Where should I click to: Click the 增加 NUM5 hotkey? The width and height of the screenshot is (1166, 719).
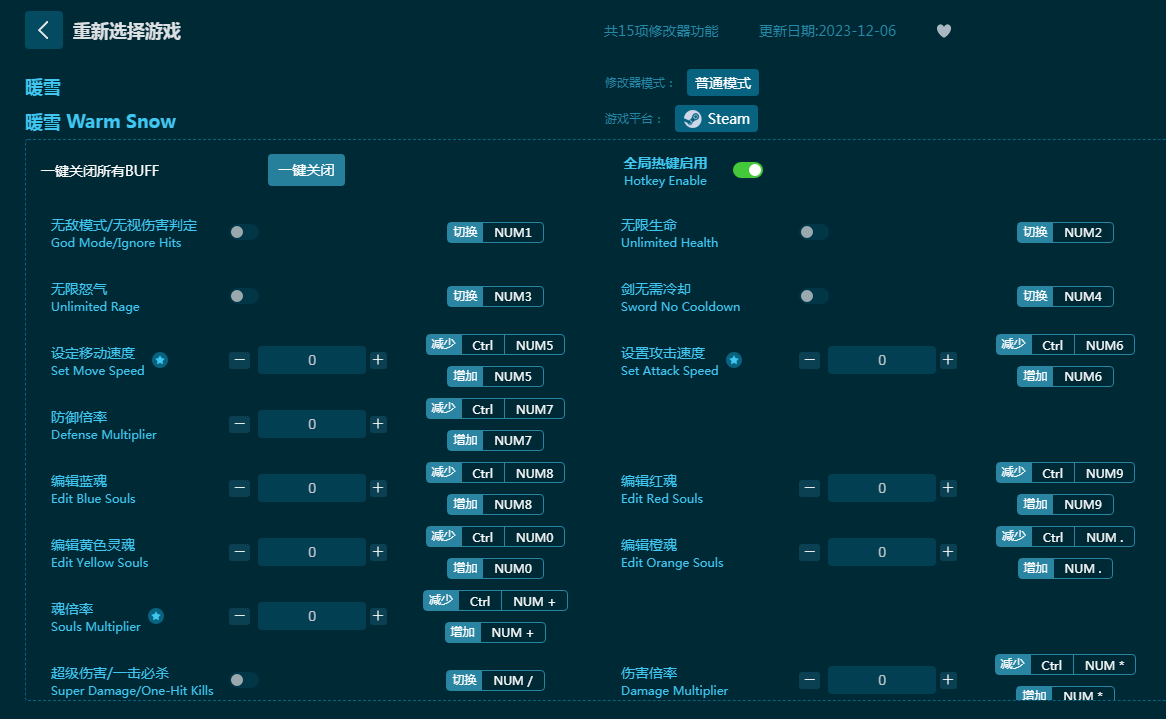[495, 376]
